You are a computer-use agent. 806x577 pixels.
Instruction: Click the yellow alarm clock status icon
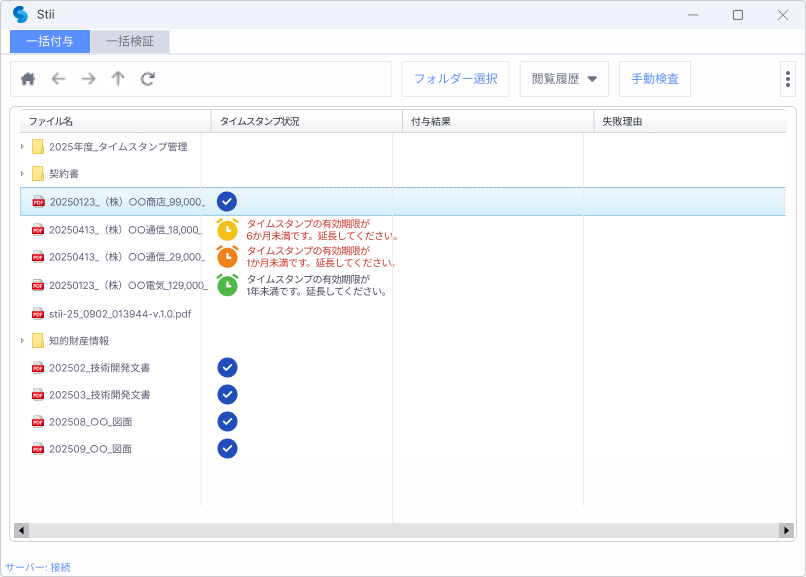tap(227, 229)
